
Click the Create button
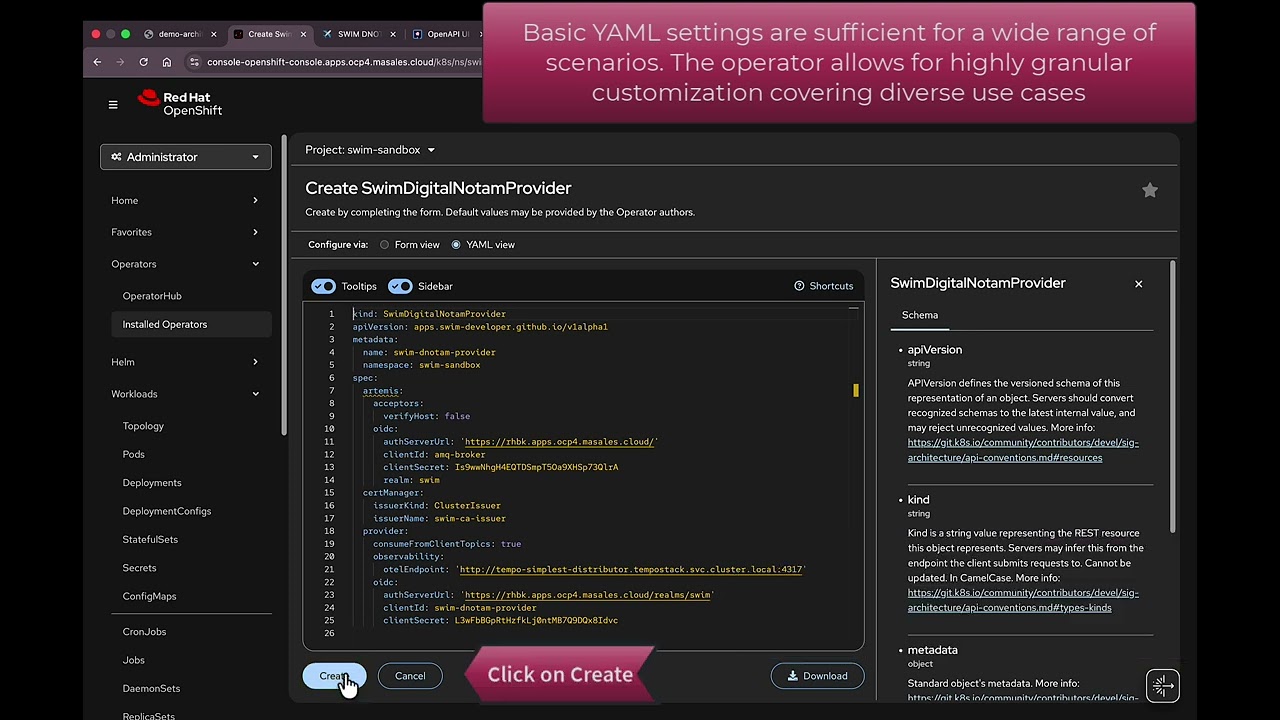334,676
